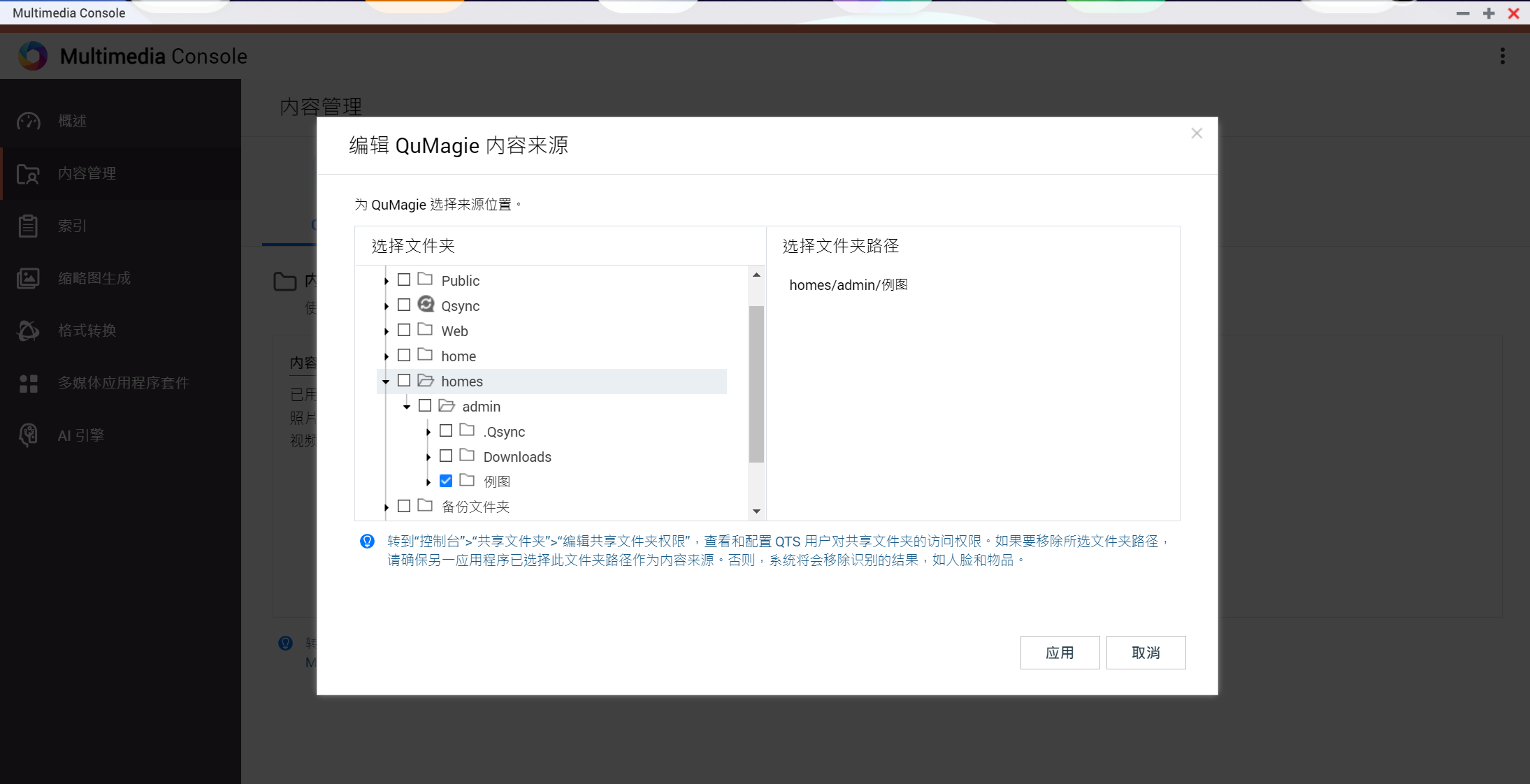The height and width of the screenshot is (784, 1530).
Task: Expand the Public folder tree node
Action: point(387,281)
